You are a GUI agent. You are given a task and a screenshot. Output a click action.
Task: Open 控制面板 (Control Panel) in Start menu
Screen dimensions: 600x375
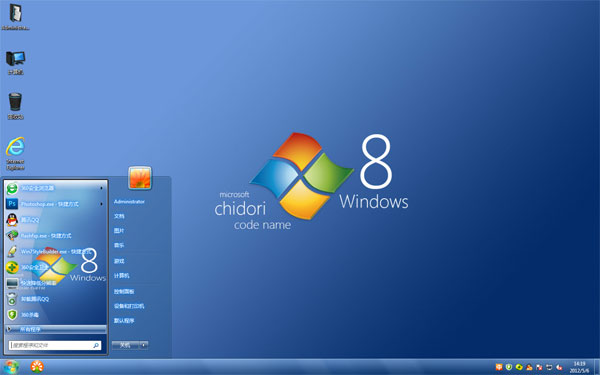124,292
